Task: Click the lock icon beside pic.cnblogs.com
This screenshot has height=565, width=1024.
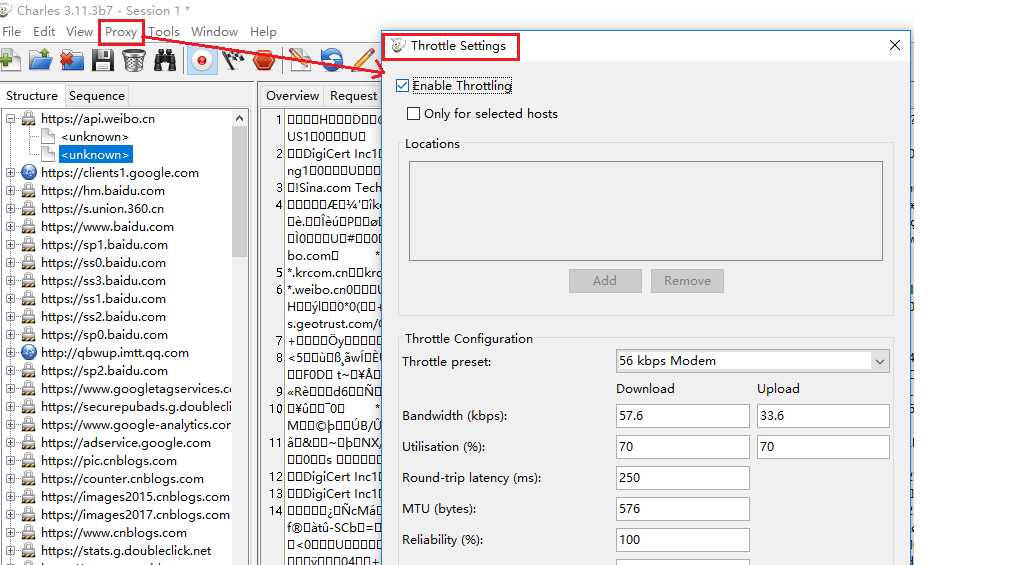Action: coord(29,460)
